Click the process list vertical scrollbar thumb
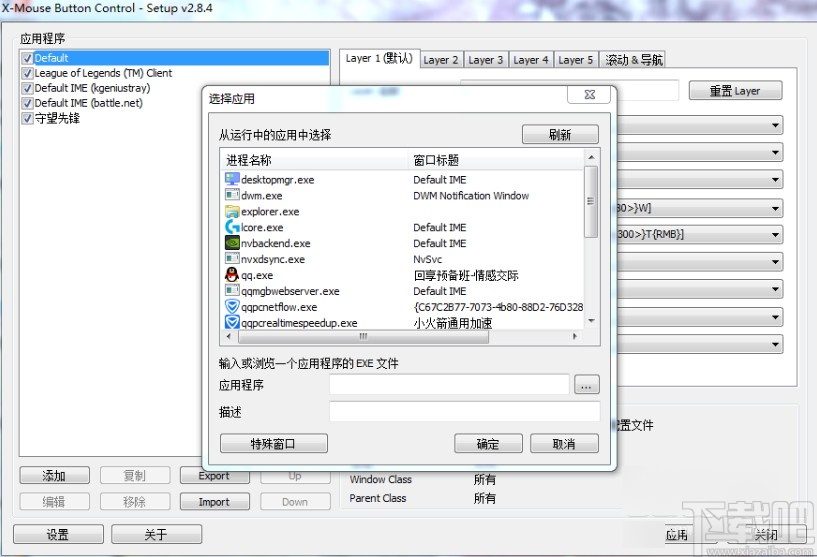This screenshot has height=557, width=817. [591, 202]
